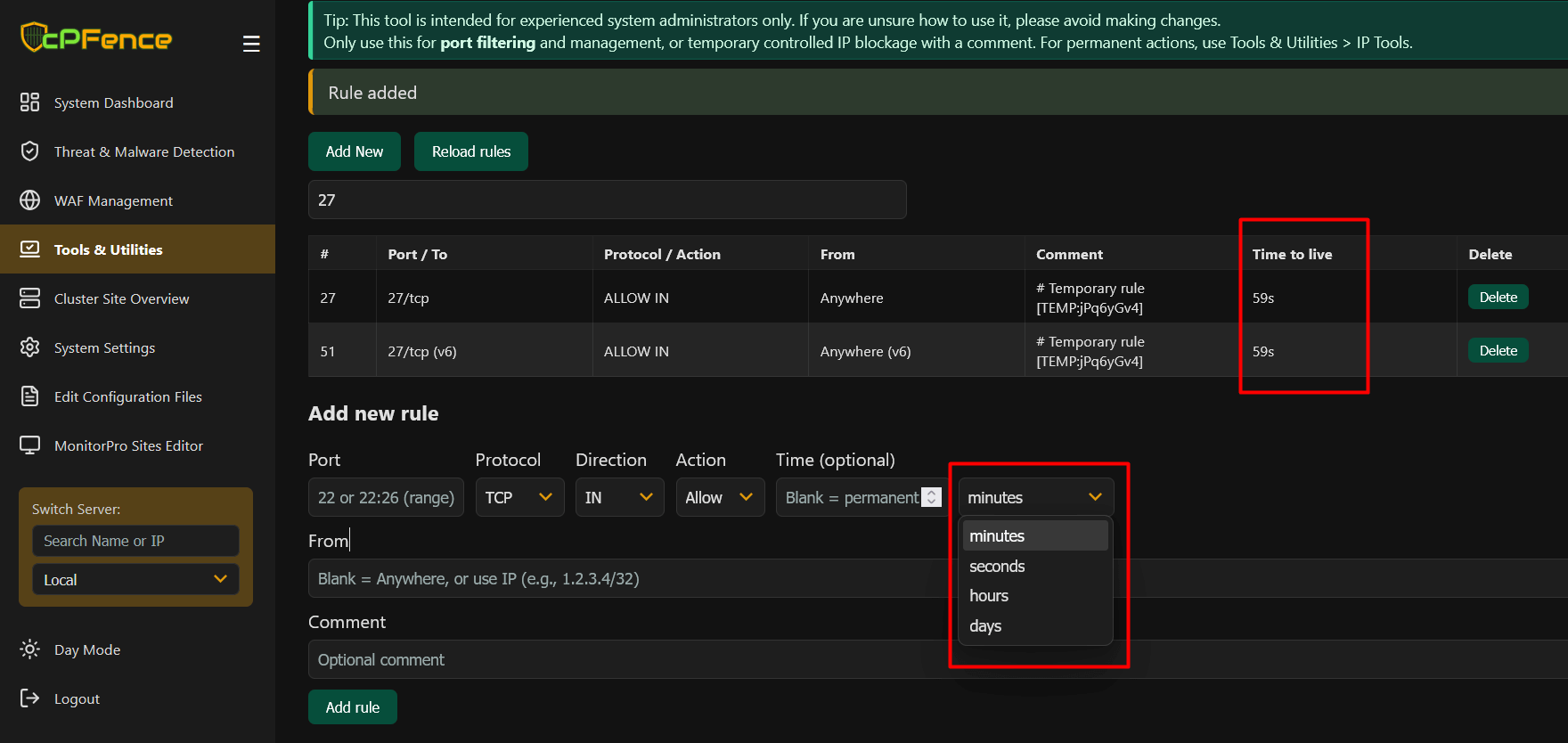The height and width of the screenshot is (743, 1568).
Task: Click the MonitorPro Sites Editor monitor icon
Action: (30, 445)
